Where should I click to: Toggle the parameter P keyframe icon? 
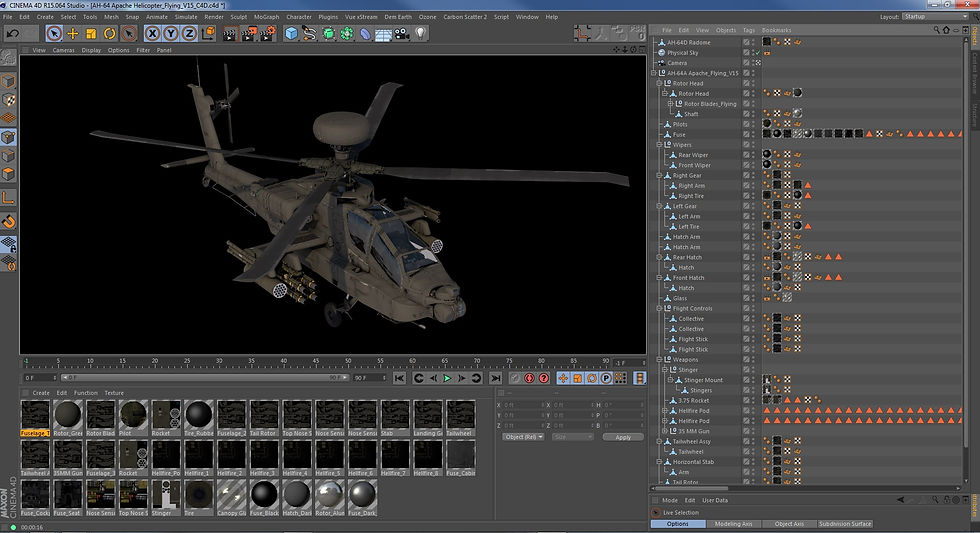[606, 378]
